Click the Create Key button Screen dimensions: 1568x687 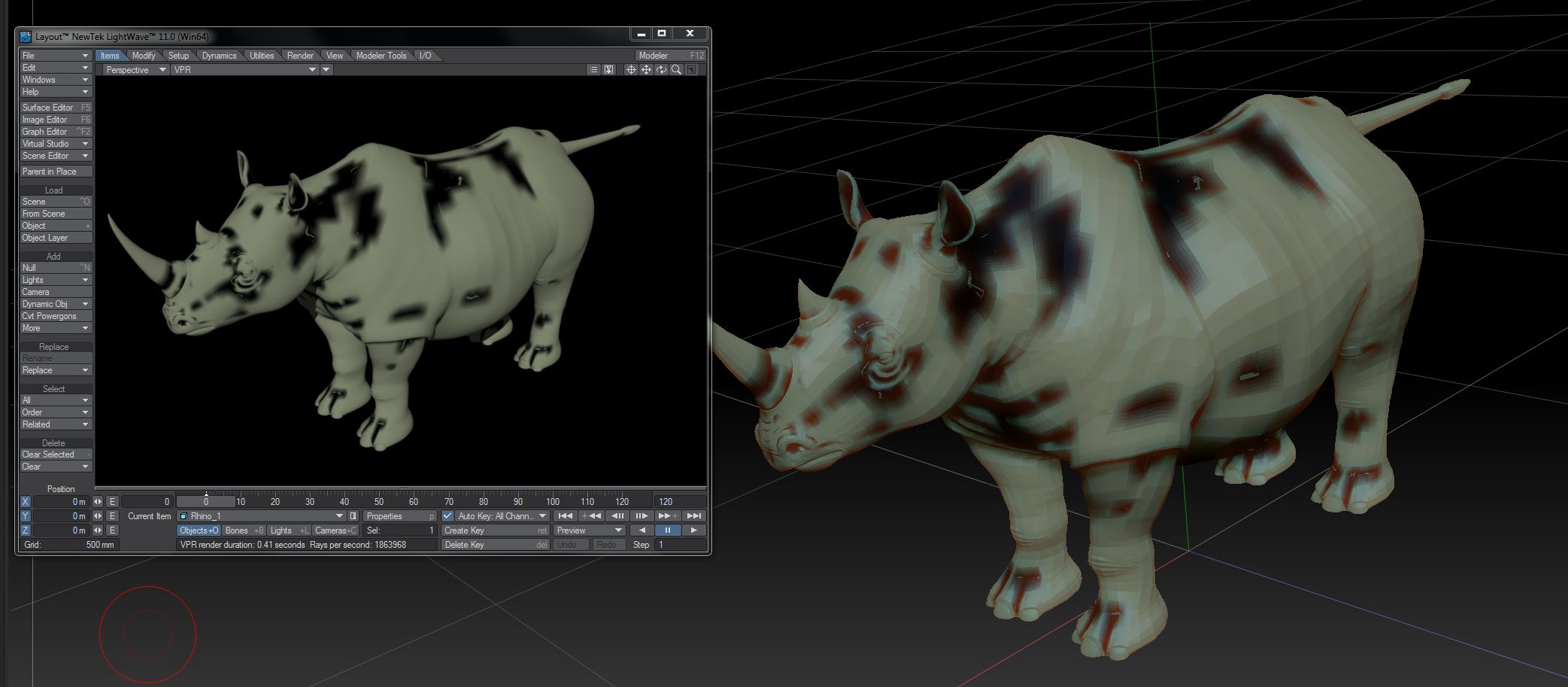pos(496,530)
